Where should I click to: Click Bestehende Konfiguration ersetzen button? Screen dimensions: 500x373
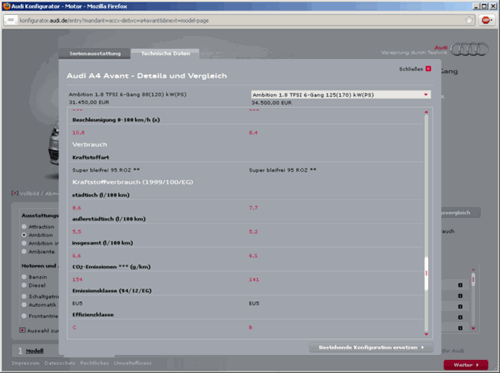click(x=371, y=347)
